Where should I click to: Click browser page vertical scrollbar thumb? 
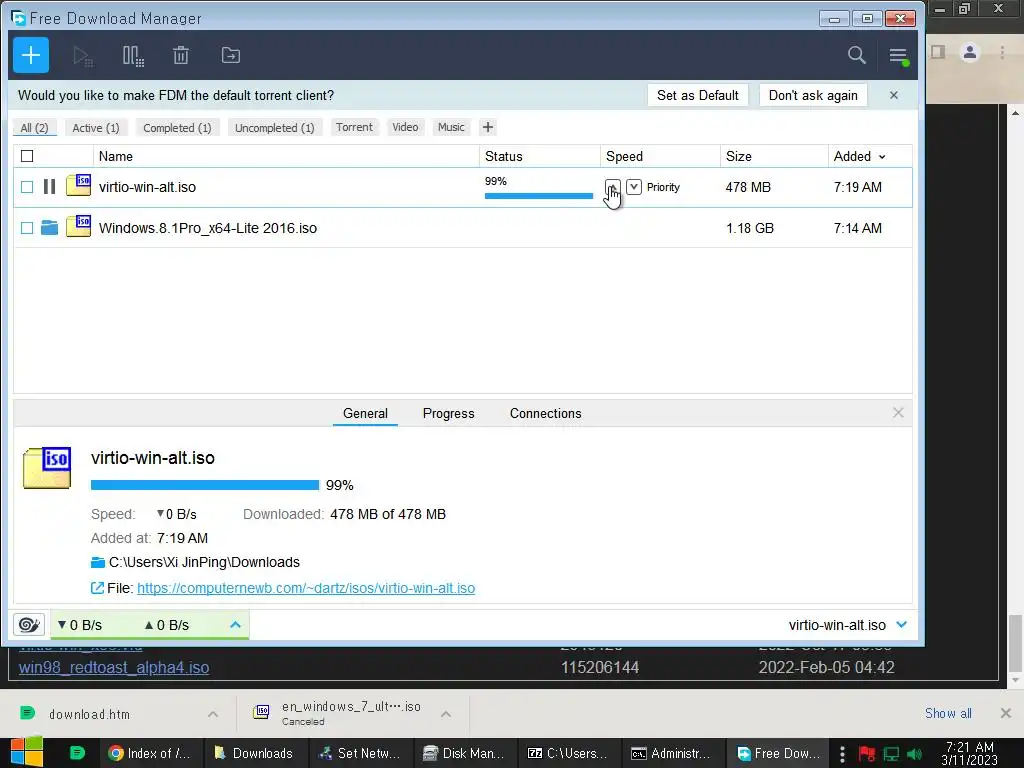point(1015,643)
